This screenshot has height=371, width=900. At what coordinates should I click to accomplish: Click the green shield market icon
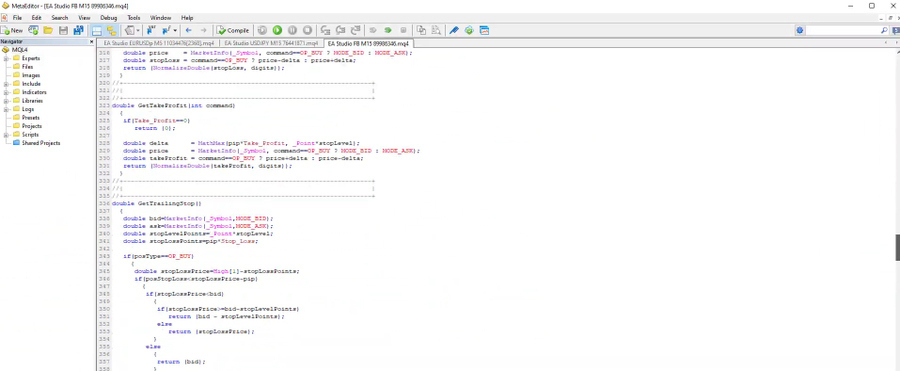tap(469, 30)
